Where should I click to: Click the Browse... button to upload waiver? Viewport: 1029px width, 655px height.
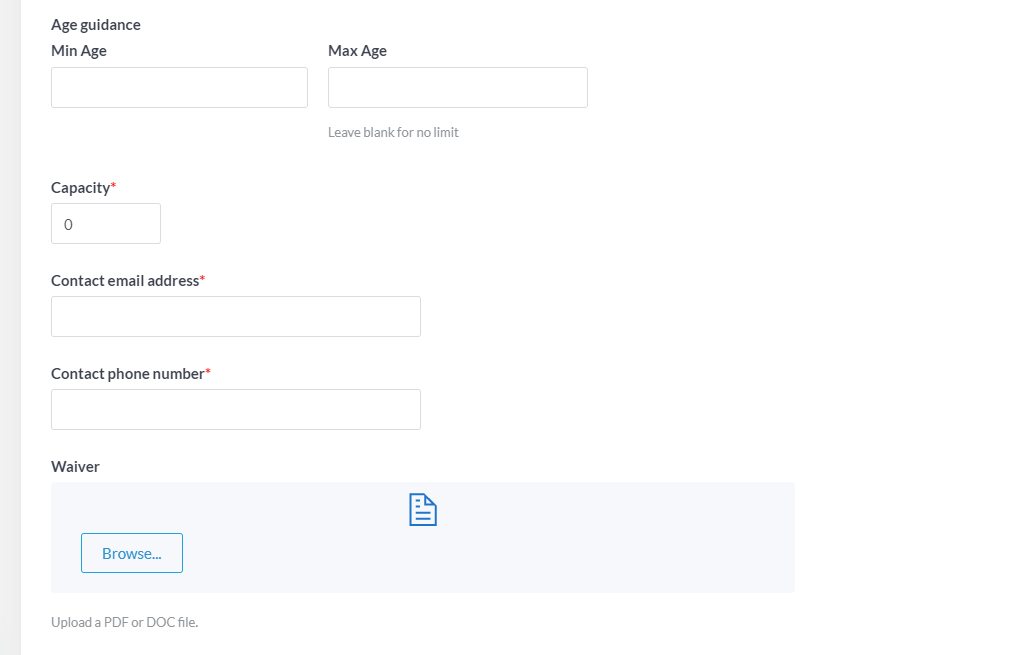tap(132, 553)
